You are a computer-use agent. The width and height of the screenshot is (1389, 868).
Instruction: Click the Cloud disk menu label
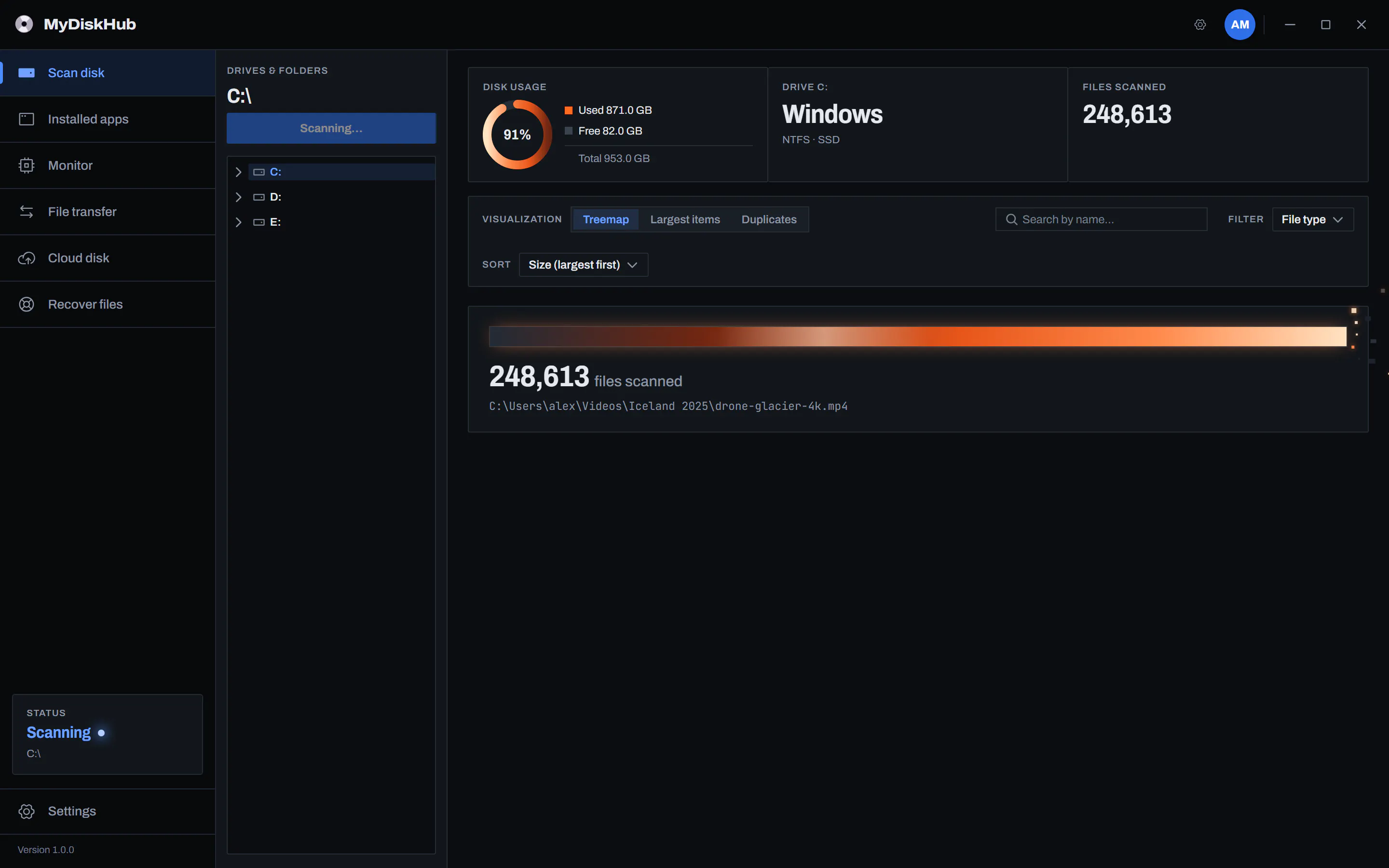click(79, 258)
